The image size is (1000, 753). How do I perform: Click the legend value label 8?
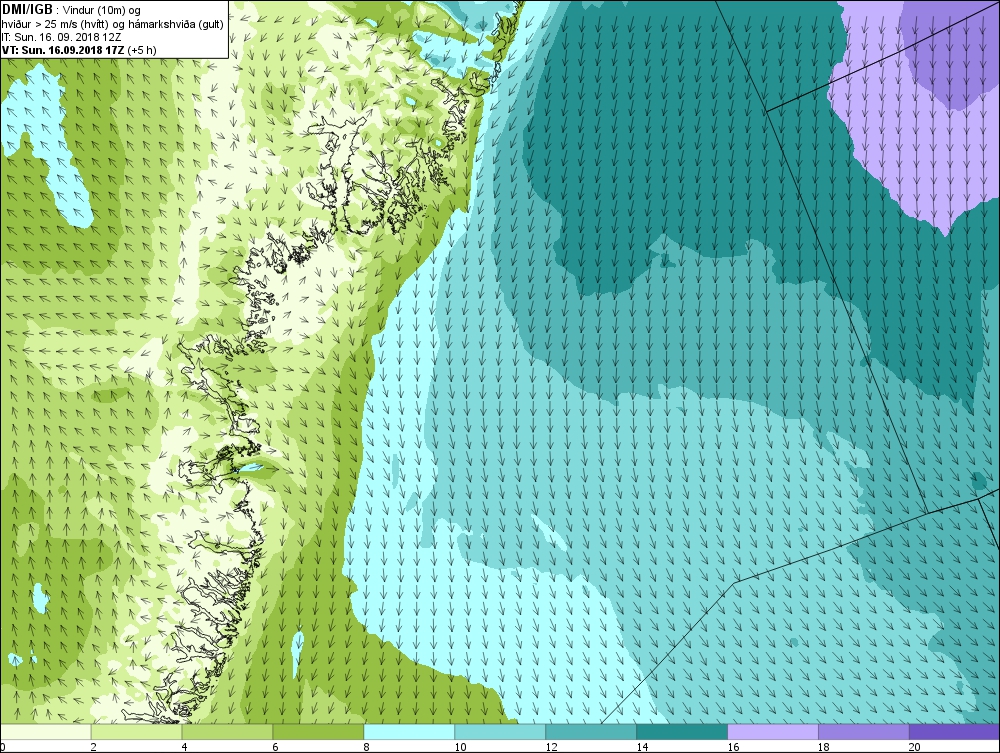click(x=367, y=747)
